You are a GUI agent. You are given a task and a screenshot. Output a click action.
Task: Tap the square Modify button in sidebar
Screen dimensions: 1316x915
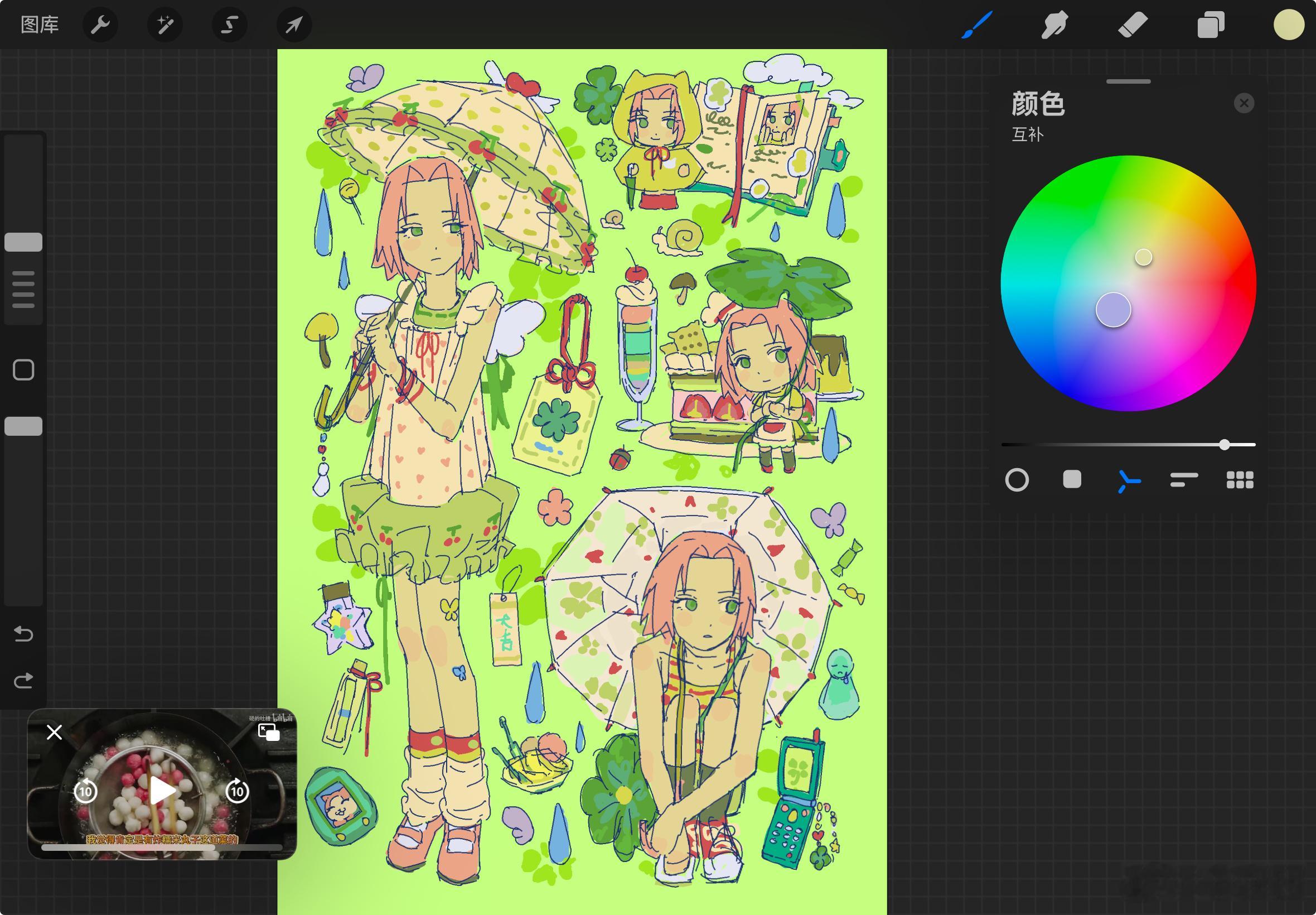(x=23, y=370)
